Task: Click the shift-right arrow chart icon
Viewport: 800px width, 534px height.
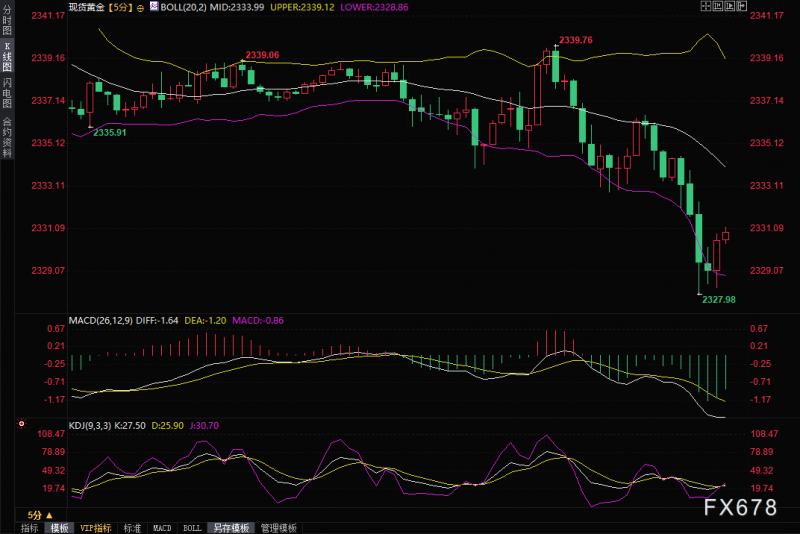Action: coord(742,6)
